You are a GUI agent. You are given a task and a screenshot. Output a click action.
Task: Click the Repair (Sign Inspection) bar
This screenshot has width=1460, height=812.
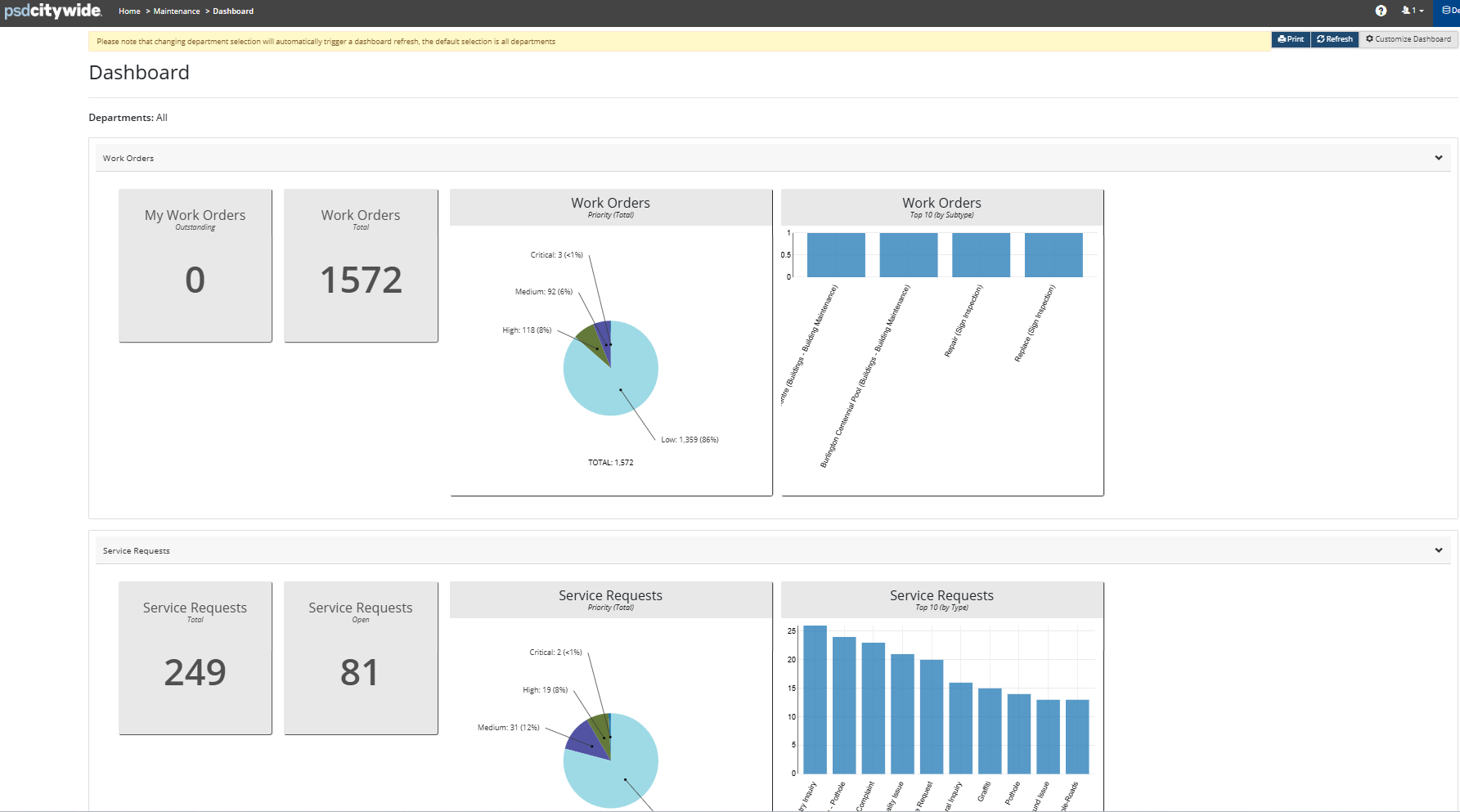[981, 255]
